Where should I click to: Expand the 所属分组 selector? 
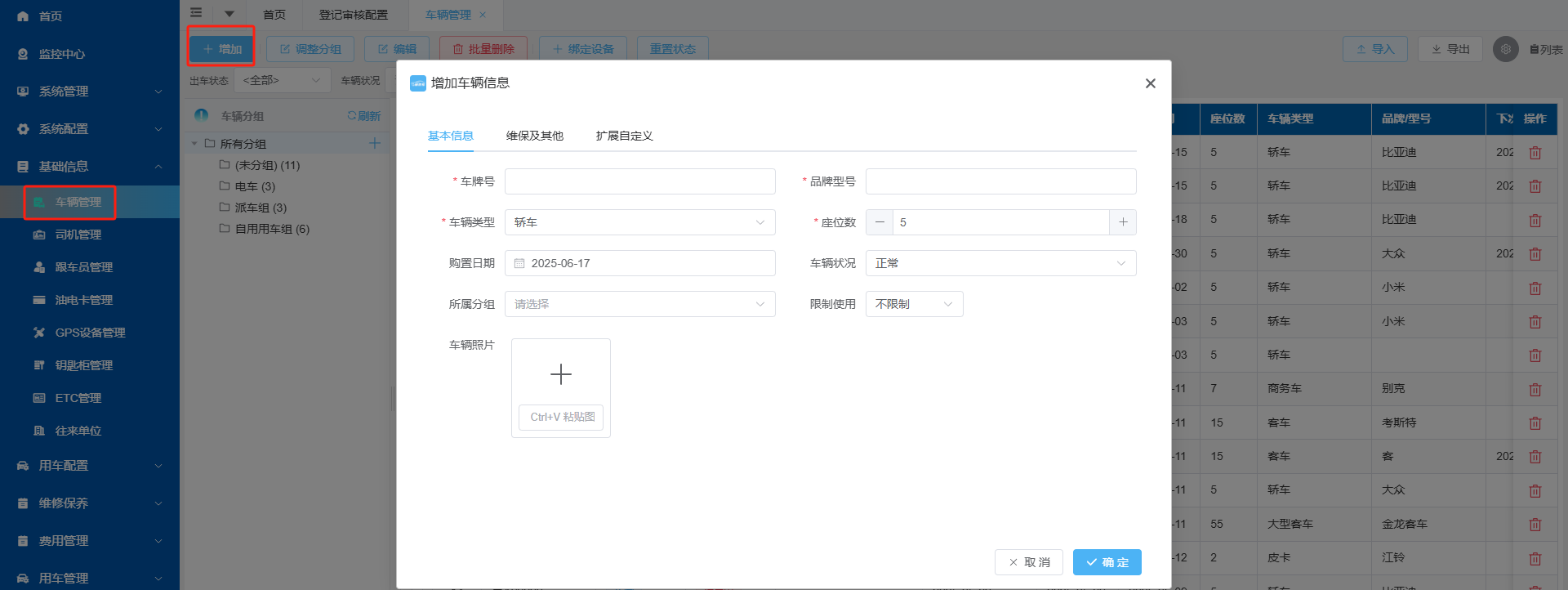click(x=639, y=304)
